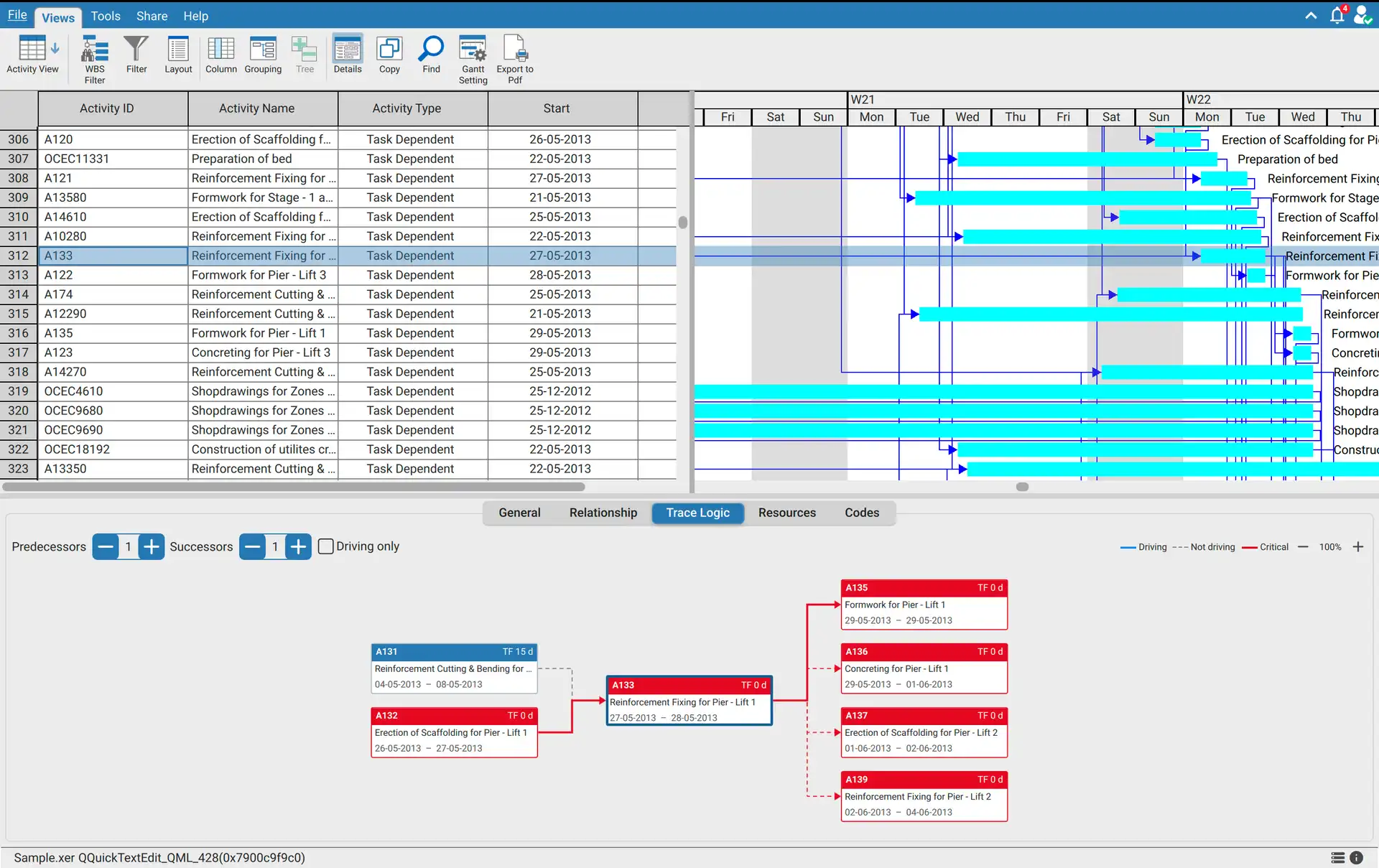Switch to the Codes tab

tap(862, 513)
